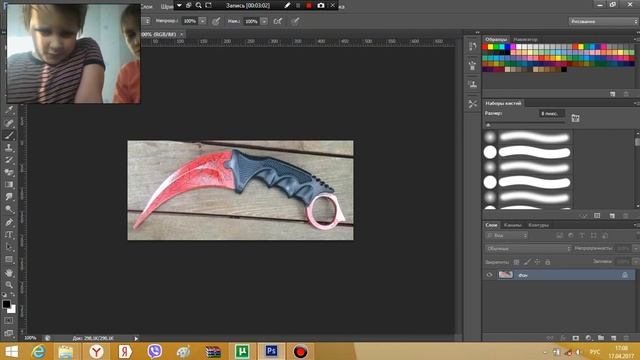Click the foreground black color box
Image resolution: width=640 pixels, height=360 pixels.
(x=6, y=304)
